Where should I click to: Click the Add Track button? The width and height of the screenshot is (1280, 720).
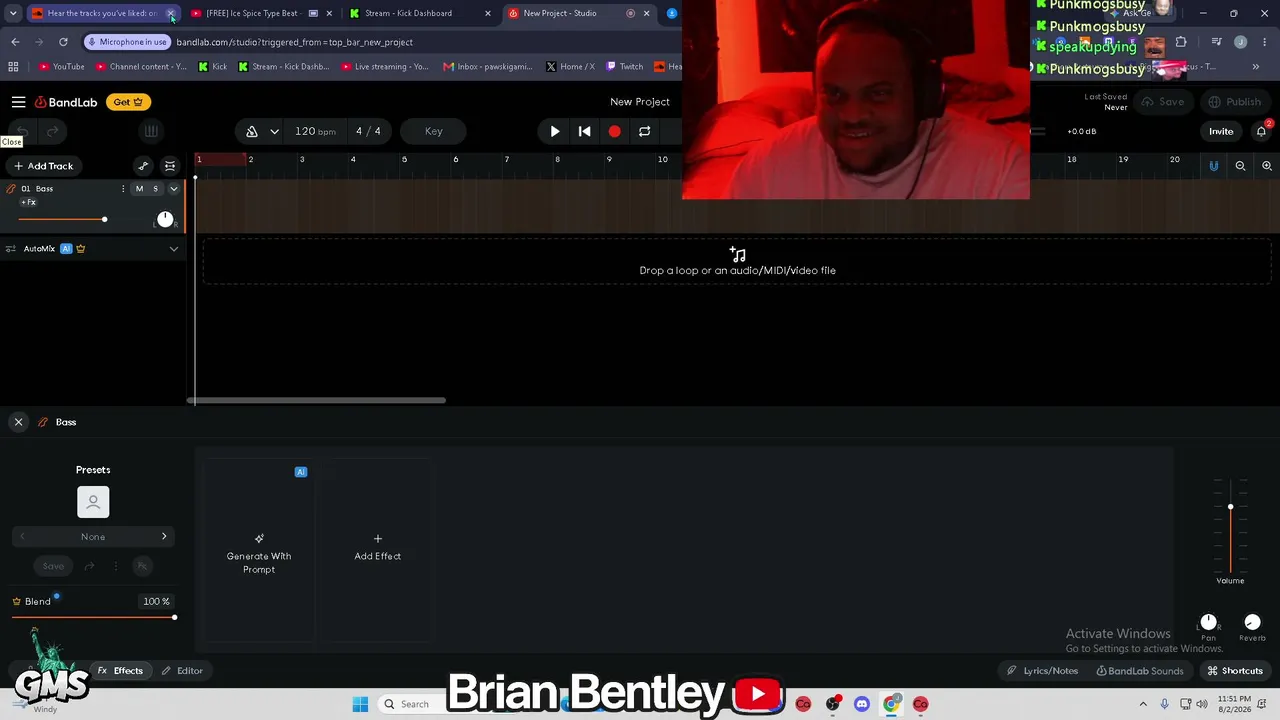(x=43, y=166)
